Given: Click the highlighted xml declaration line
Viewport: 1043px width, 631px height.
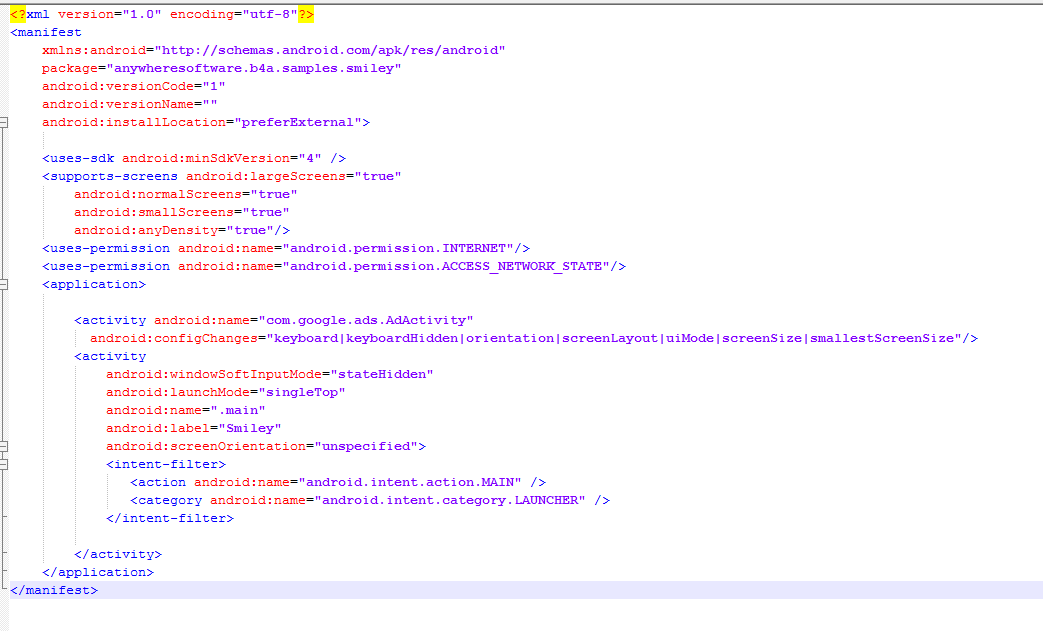Looking at the screenshot, I should (x=160, y=14).
